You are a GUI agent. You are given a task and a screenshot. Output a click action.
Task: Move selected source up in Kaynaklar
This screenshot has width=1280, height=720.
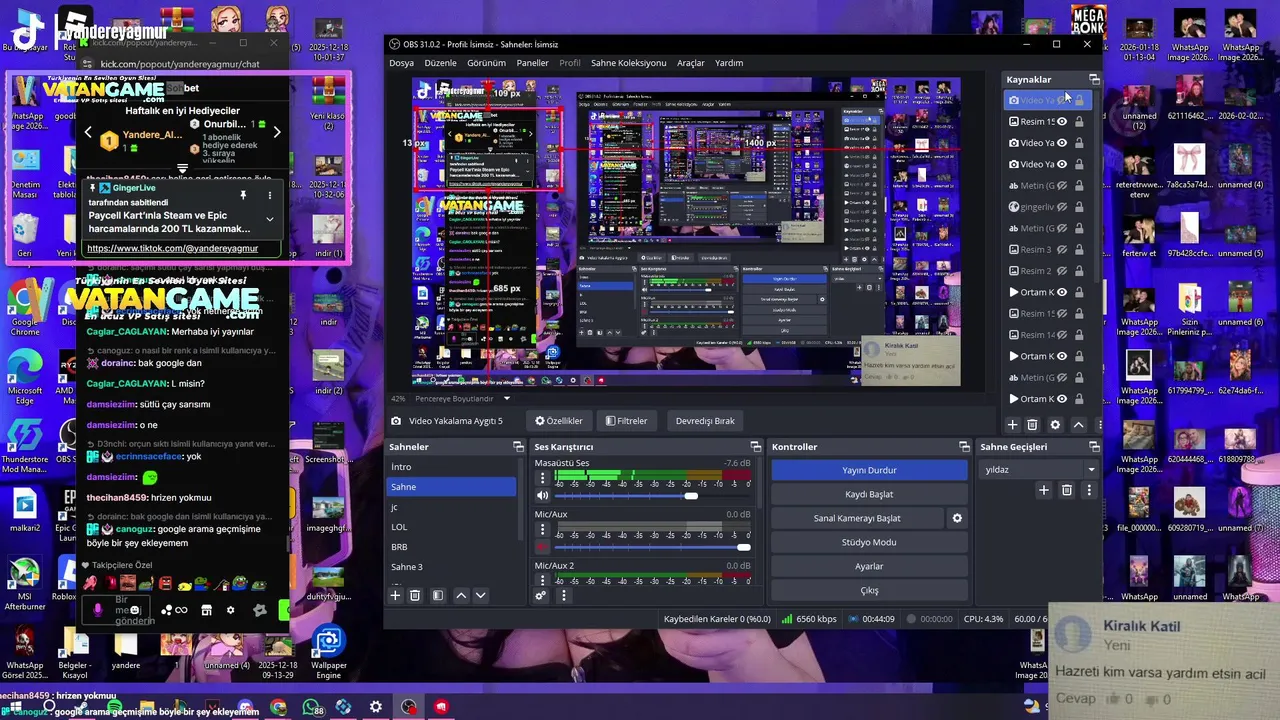(1078, 425)
